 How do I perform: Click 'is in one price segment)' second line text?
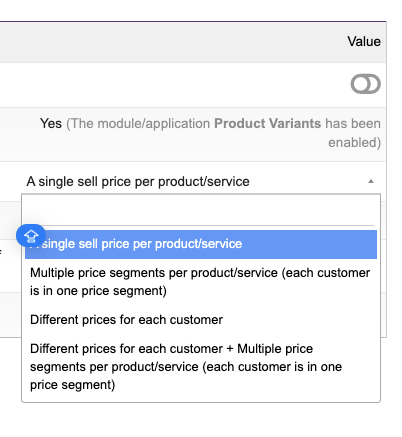98,291
